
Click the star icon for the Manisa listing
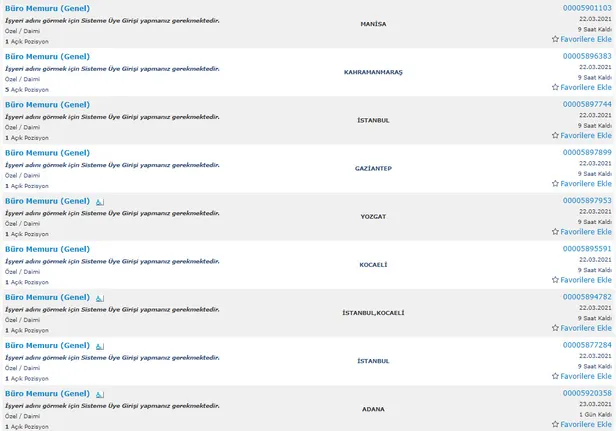(555, 39)
